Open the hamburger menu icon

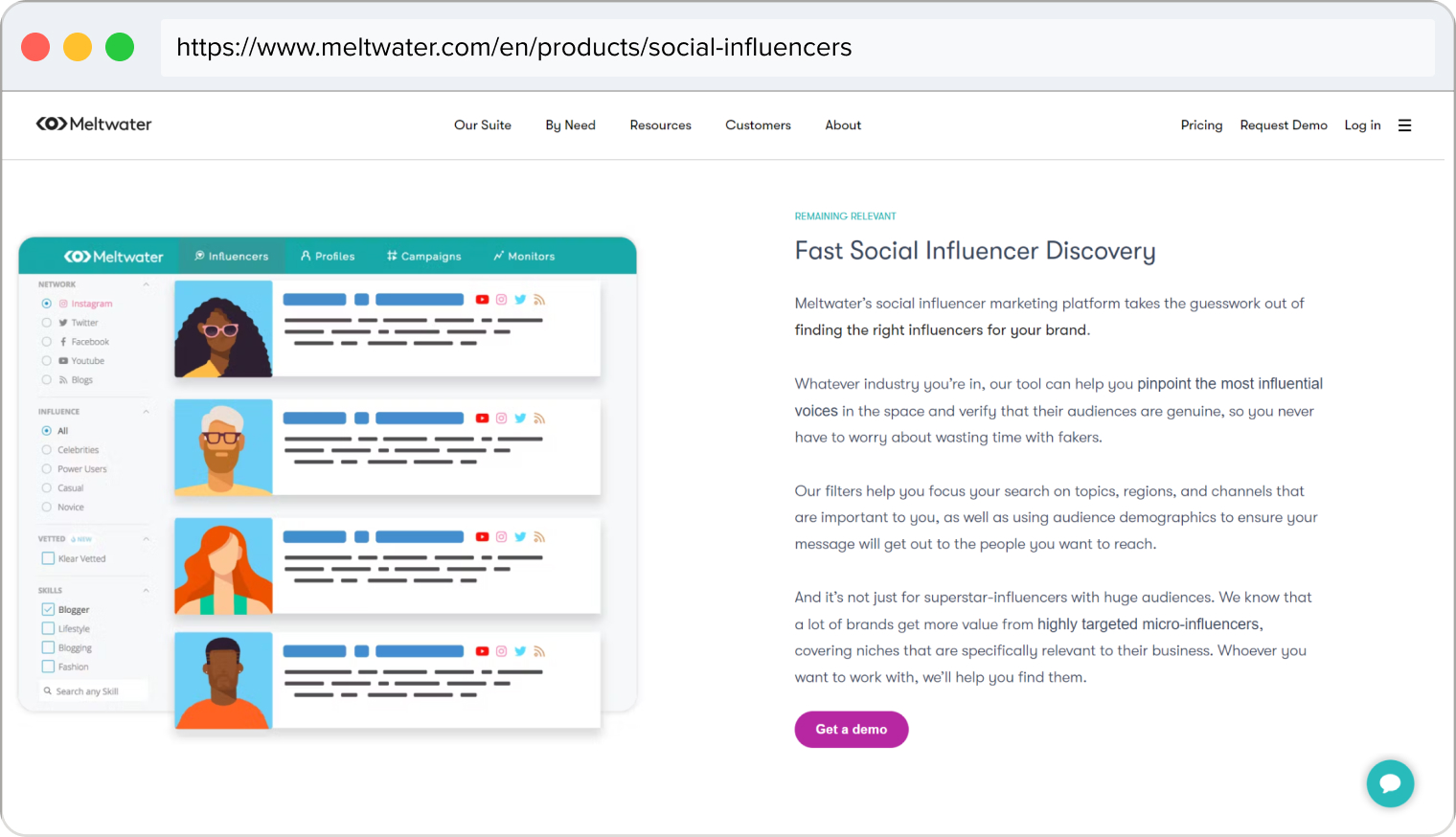(x=1404, y=125)
